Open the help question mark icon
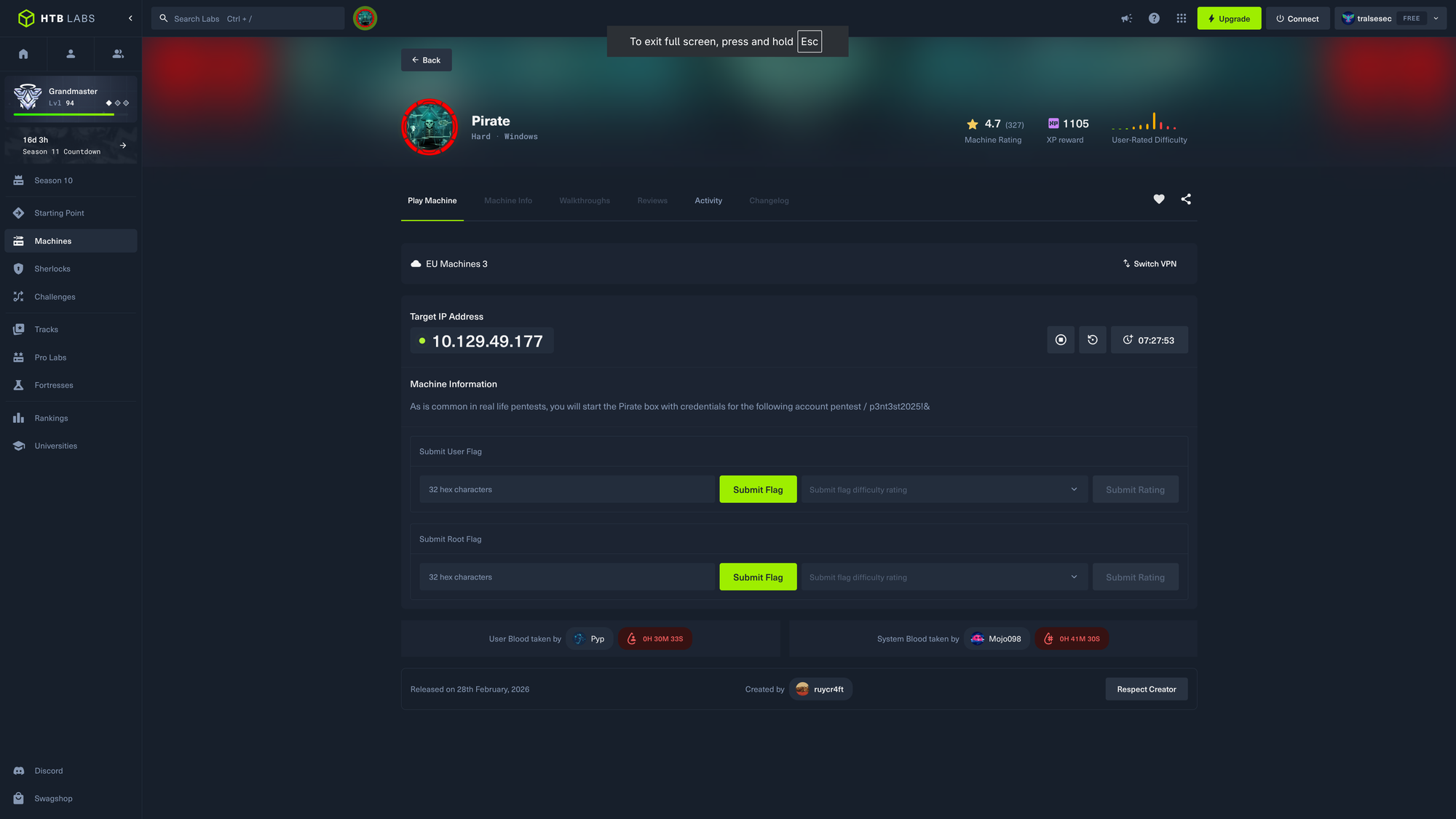 pyautogui.click(x=1154, y=18)
